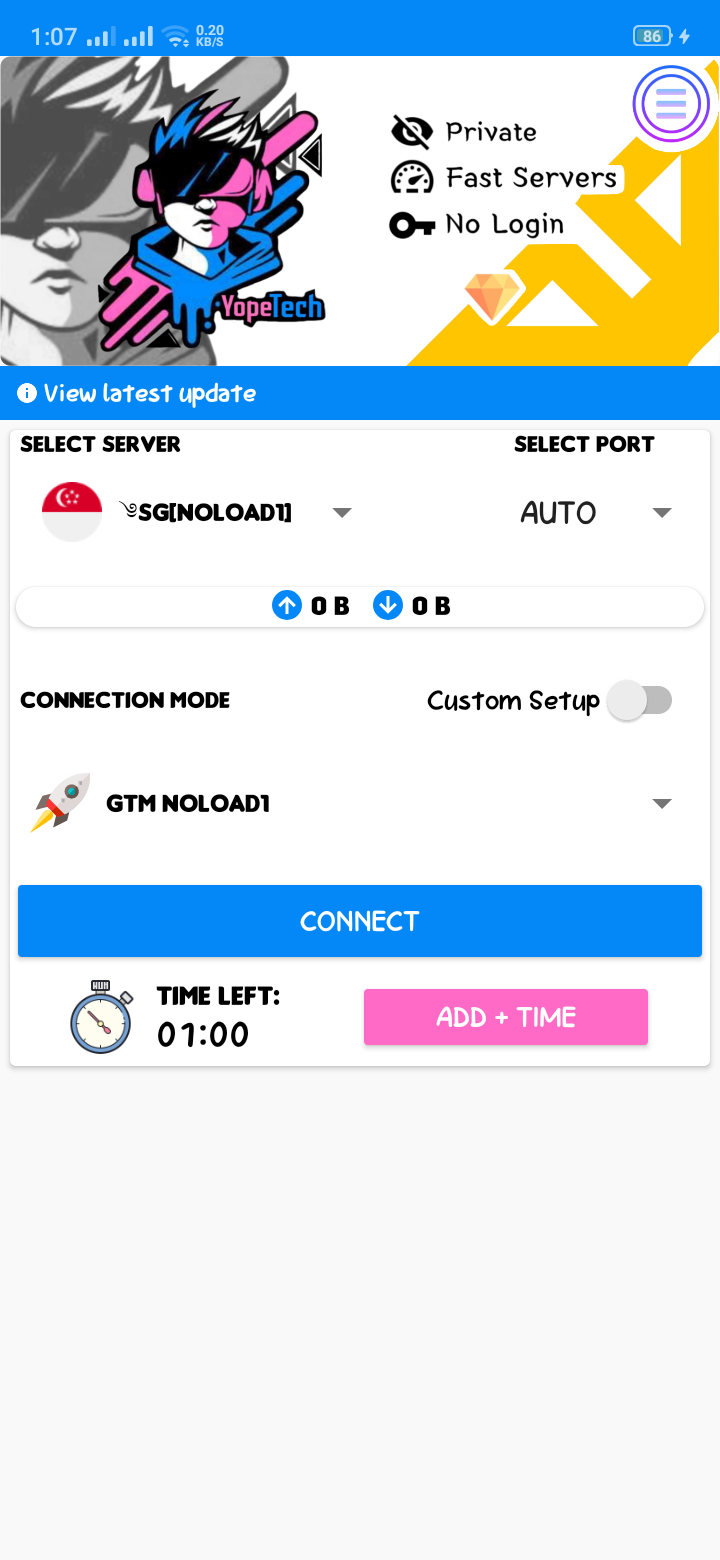
Task: Tap the key No Login icon
Action: (411, 225)
